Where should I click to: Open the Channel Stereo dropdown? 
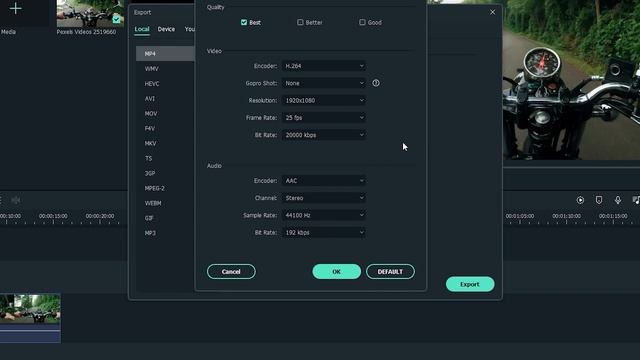[324, 198]
